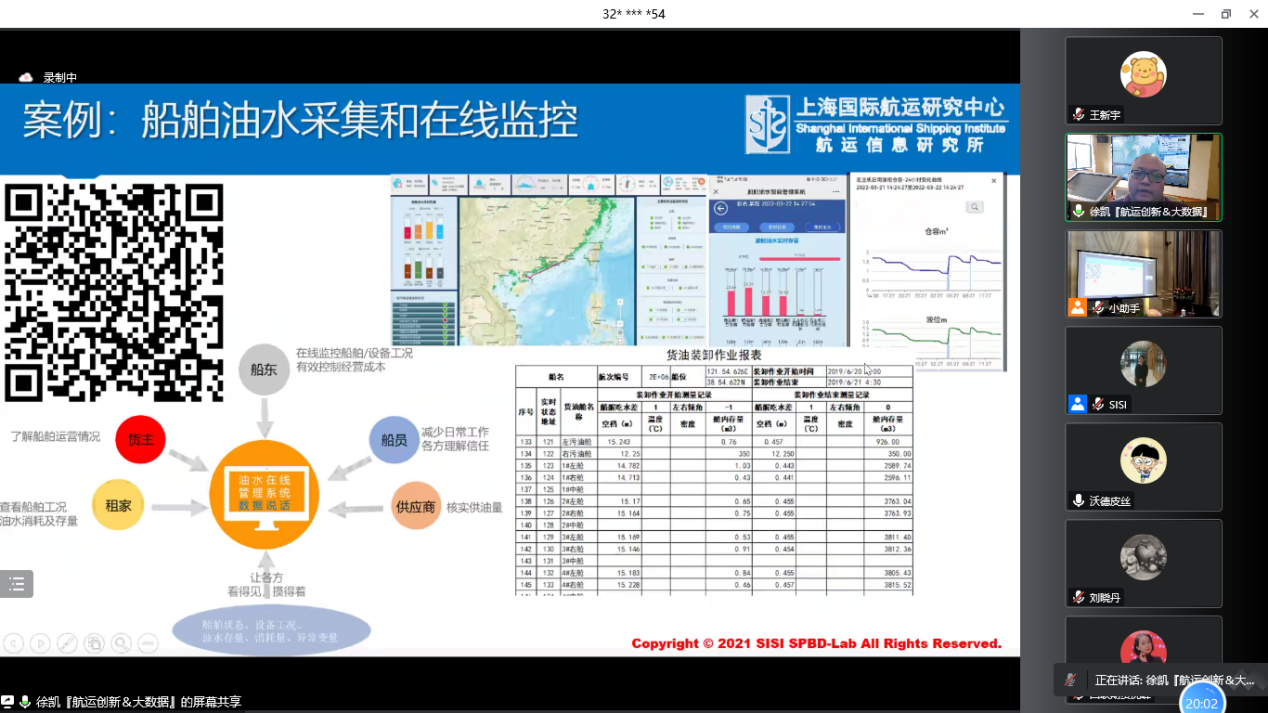Open the gray list menu button
This screenshot has height=713, width=1268.
(x=17, y=585)
